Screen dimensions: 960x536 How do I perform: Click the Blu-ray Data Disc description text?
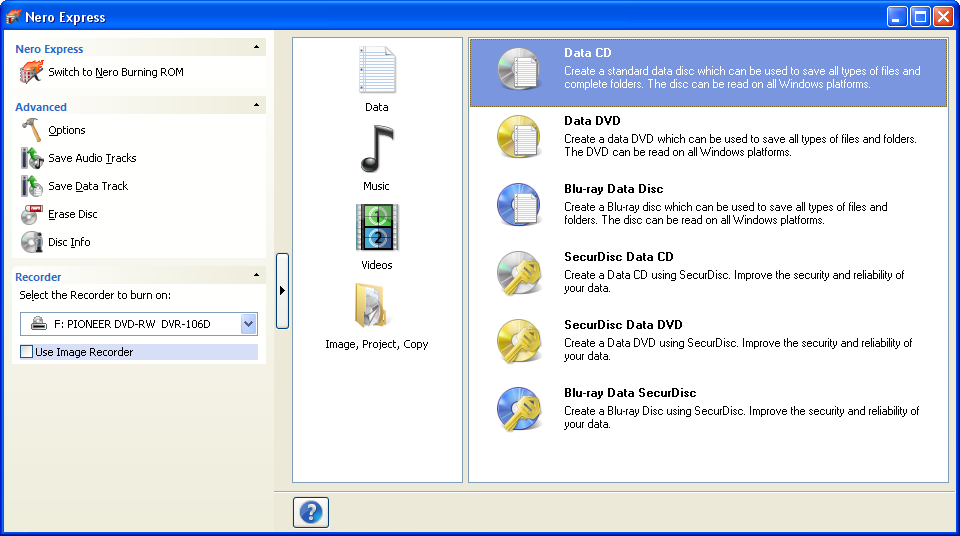tap(726, 214)
